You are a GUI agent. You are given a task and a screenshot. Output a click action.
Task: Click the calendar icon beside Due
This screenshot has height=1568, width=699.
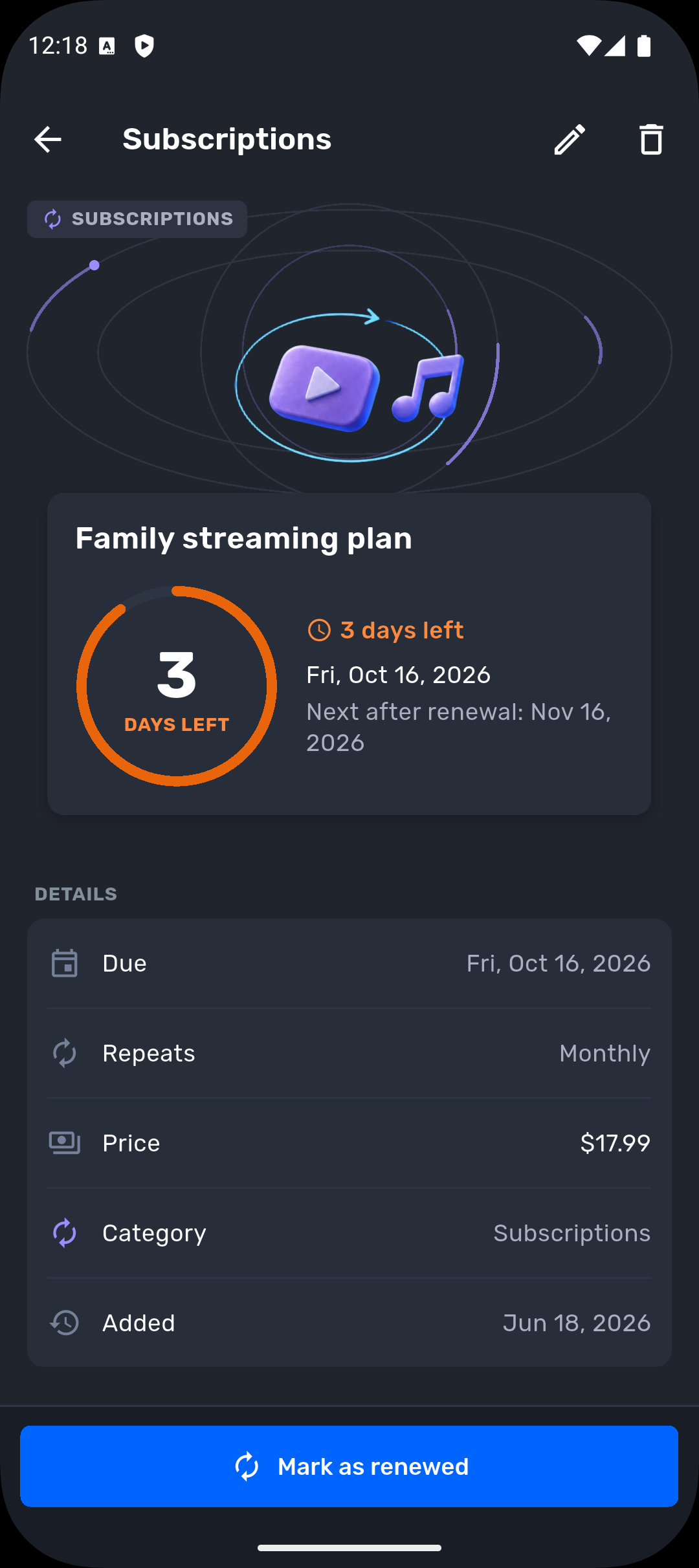pos(65,963)
